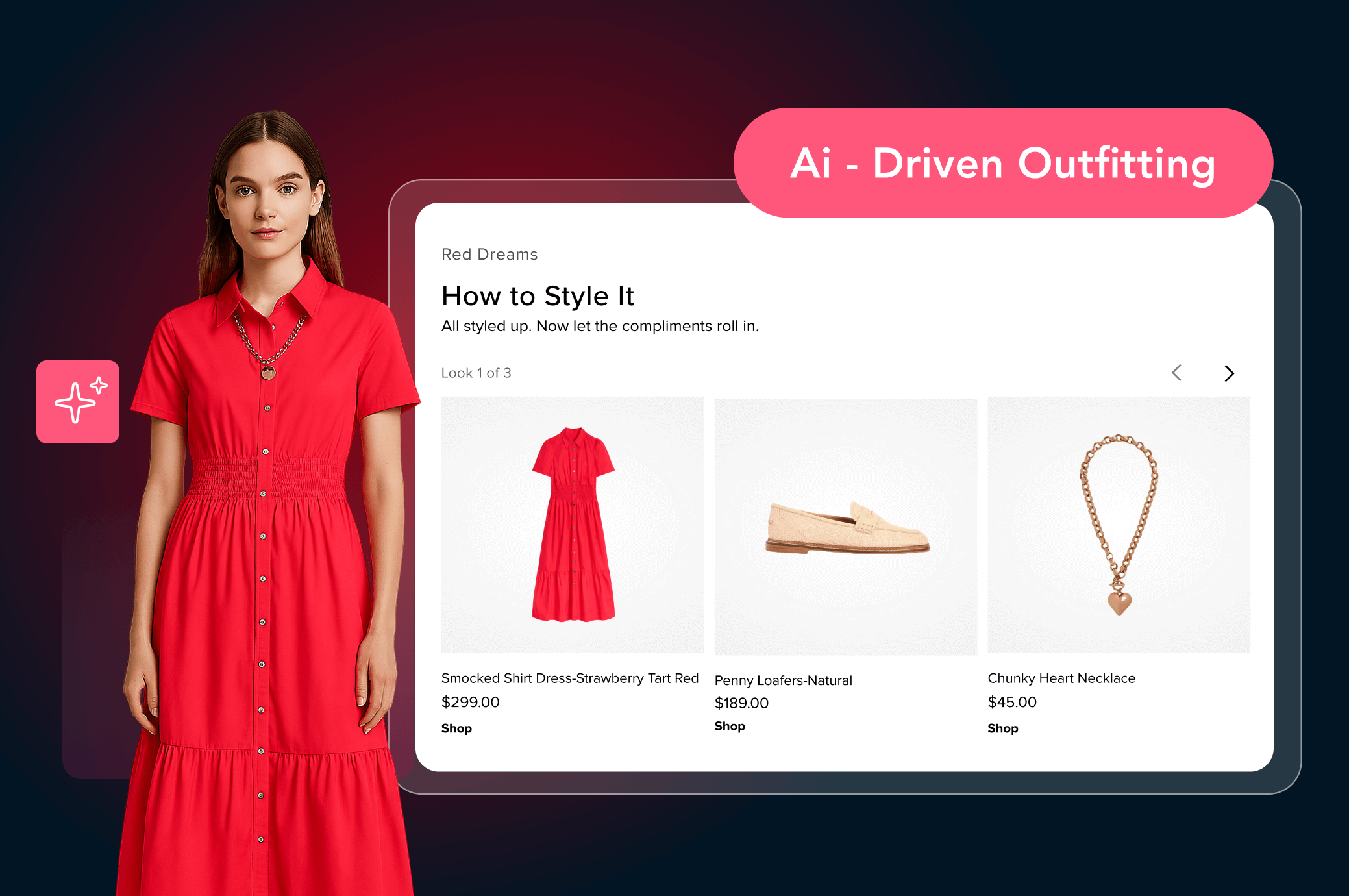Select the Red Dreams label
This screenshot has height=896, width=1349.
[x=489, y=255]
